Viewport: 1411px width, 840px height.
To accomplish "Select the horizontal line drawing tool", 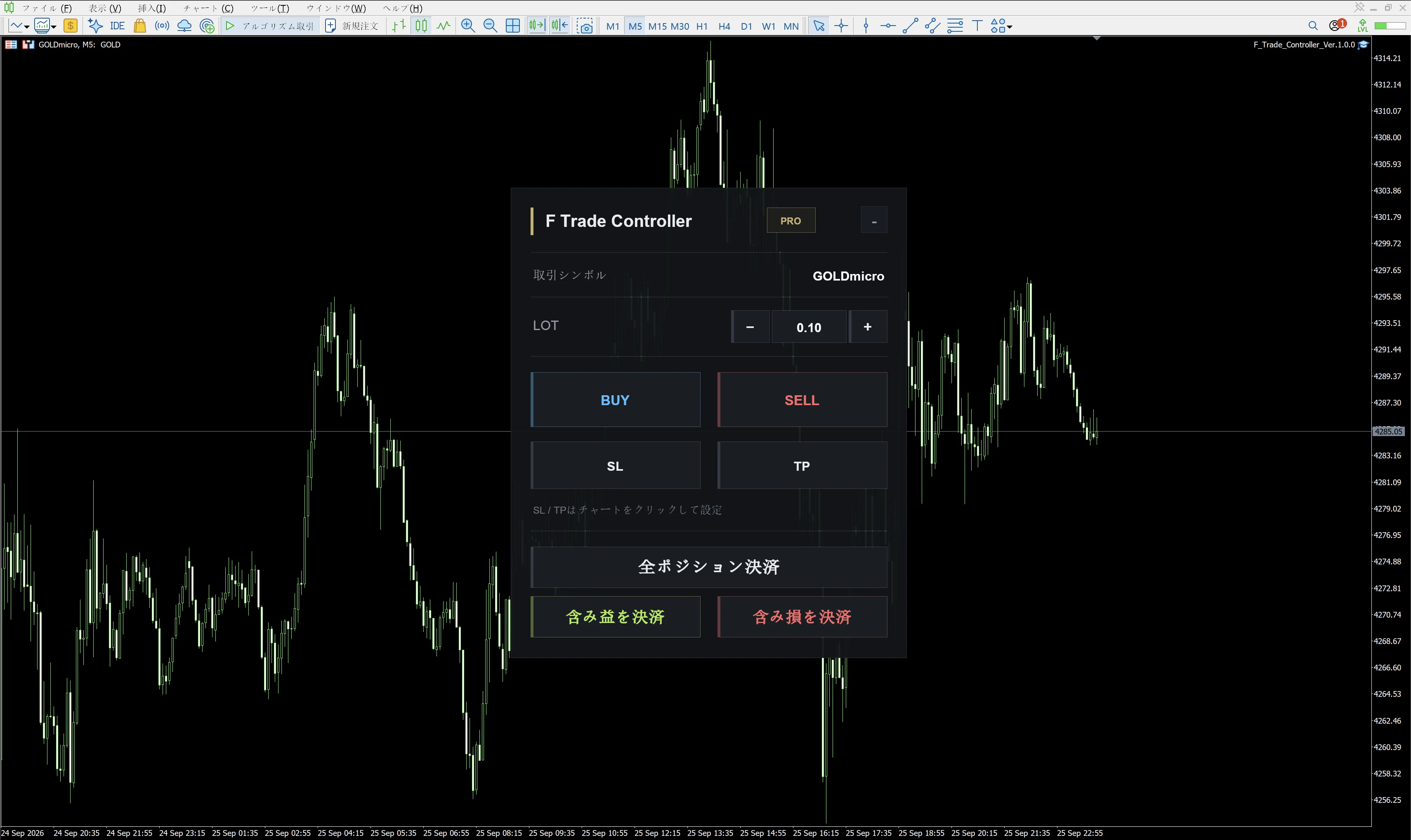I will point(887,26).
